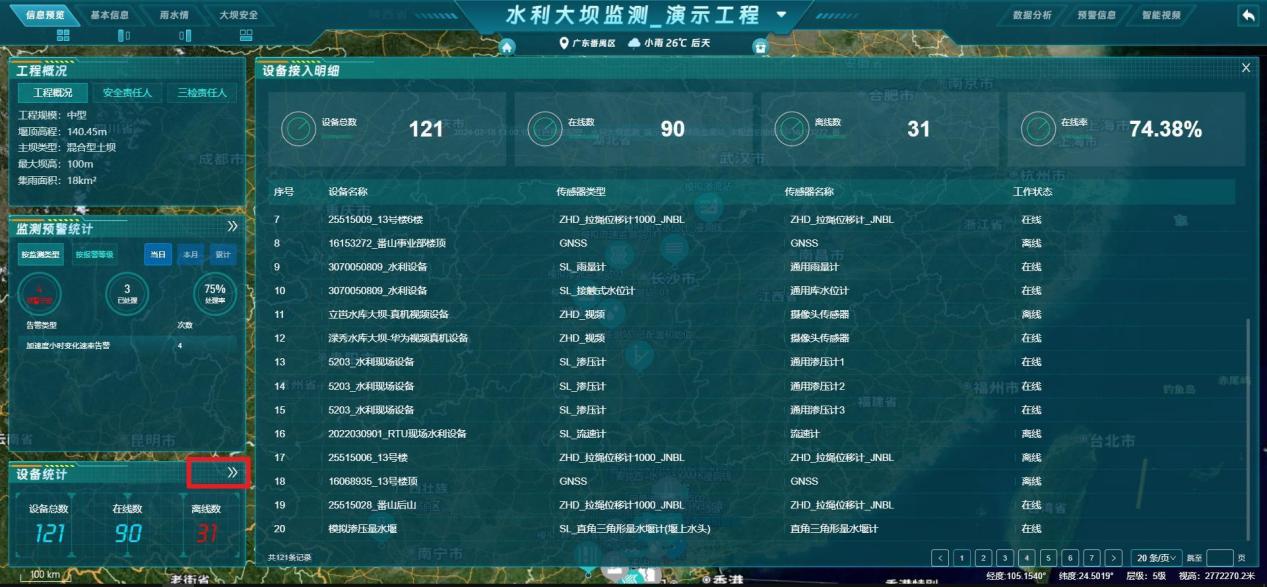Open the 20条/页 page size dropdown
Image resolution: width=1267 pixels, height=587 pixels.
click(x=1156, y=557)
